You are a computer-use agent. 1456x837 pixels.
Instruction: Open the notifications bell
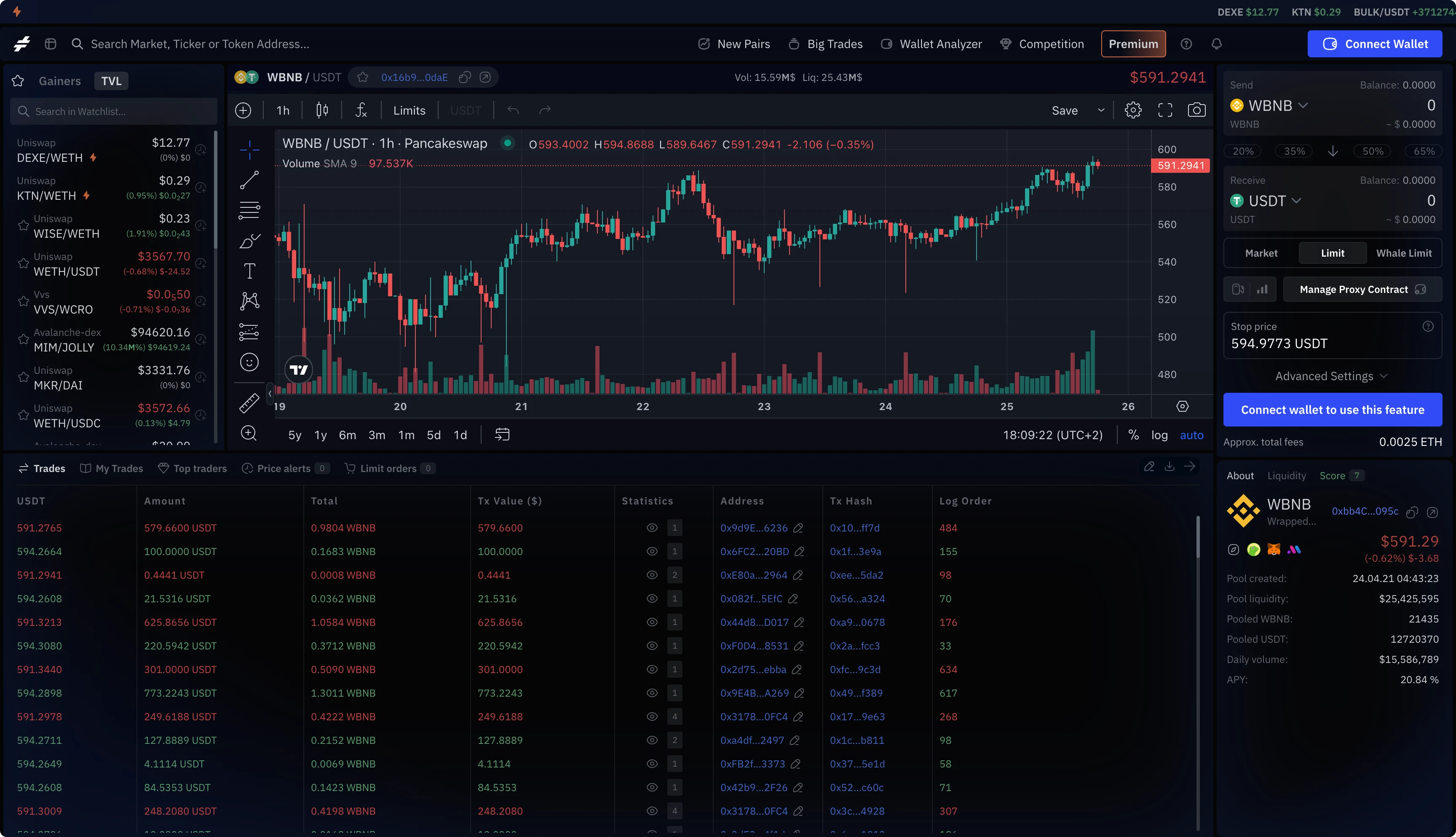(1217, 44)
